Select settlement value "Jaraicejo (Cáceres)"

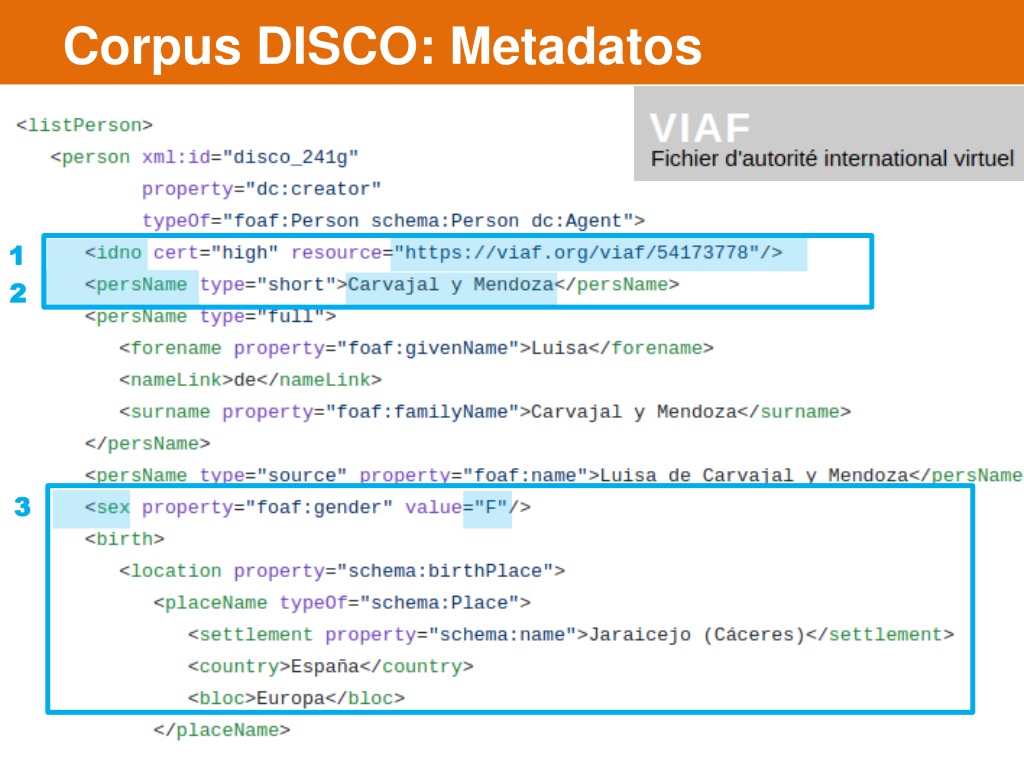coord(697,635)
